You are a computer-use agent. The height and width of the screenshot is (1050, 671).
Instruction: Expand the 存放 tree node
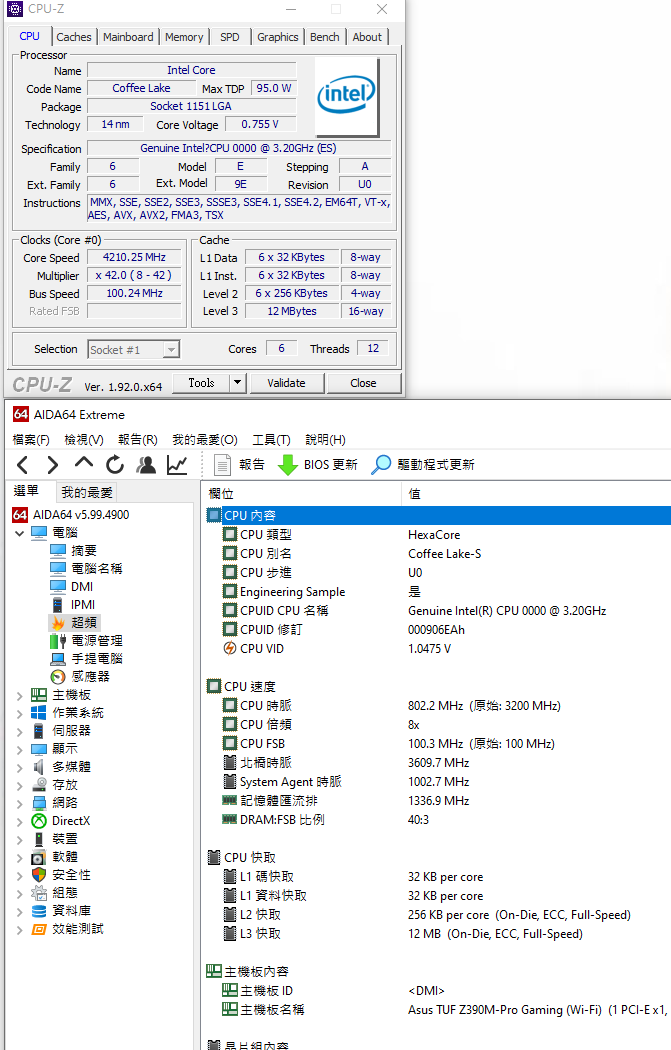[x=19, y=786]
